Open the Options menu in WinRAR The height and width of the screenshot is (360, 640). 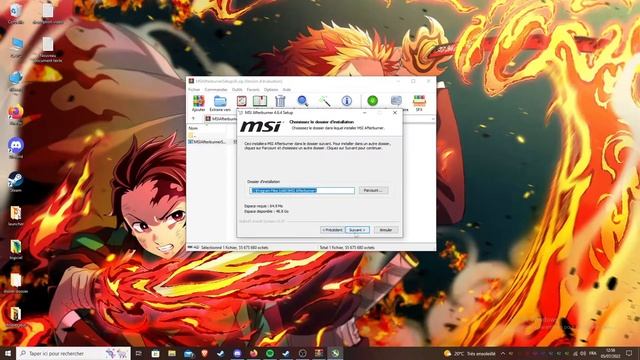pos(271,89)
